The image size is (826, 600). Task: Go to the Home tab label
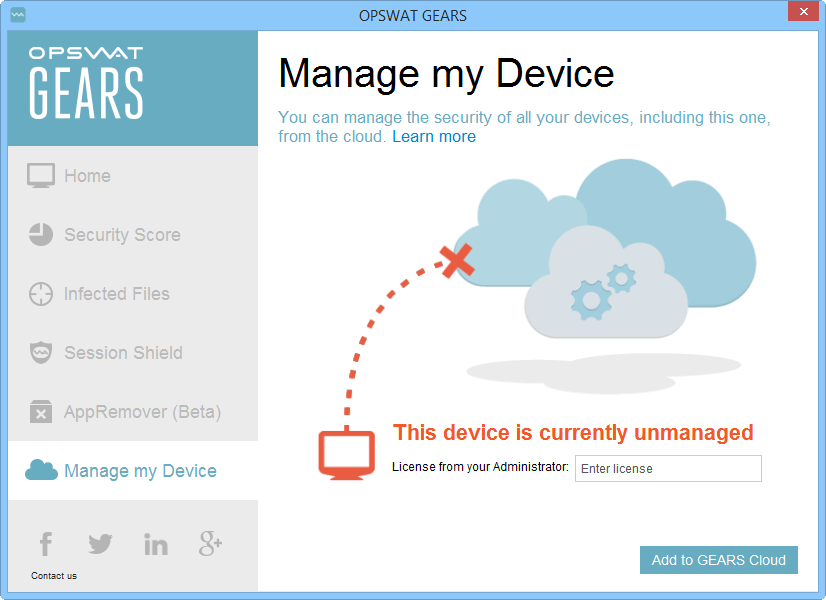point(87,175)
